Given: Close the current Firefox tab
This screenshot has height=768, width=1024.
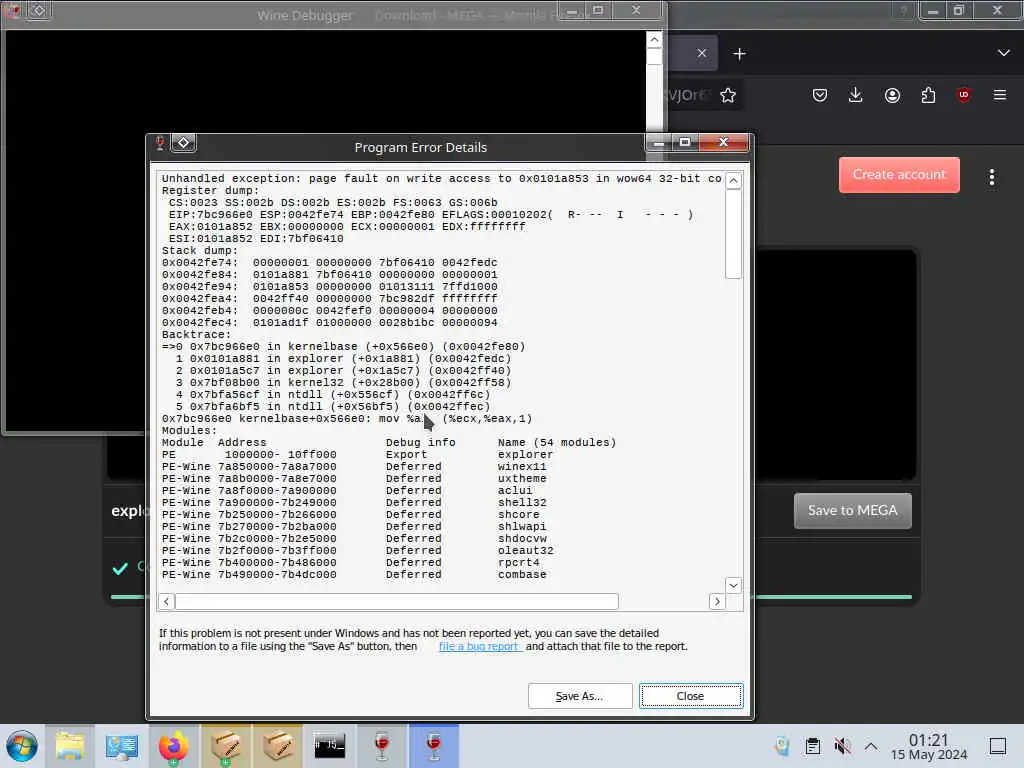Looking at the screenshot, I should (701, 54).
